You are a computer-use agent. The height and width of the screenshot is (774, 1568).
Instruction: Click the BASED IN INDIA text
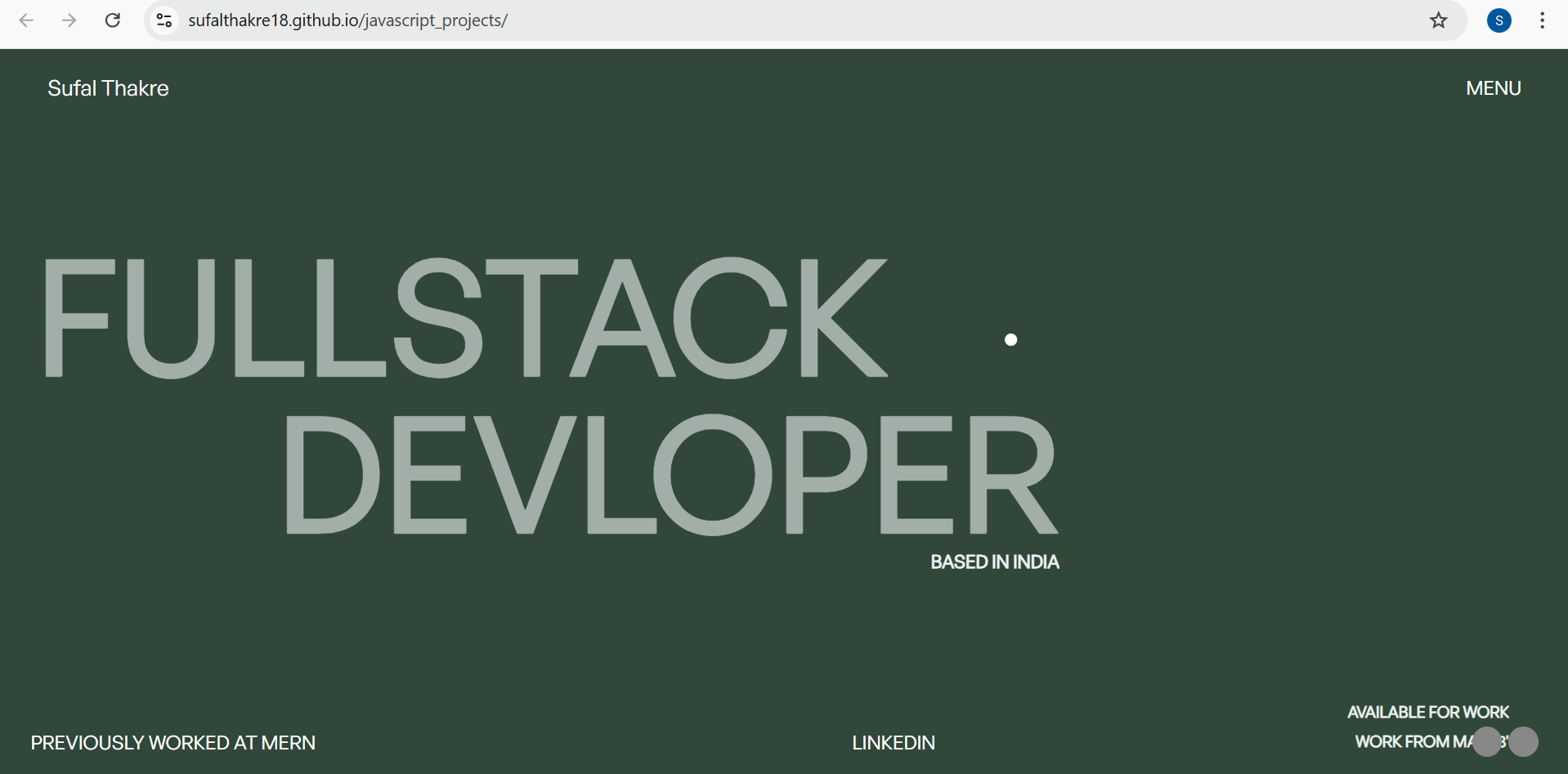click(994, 562)
